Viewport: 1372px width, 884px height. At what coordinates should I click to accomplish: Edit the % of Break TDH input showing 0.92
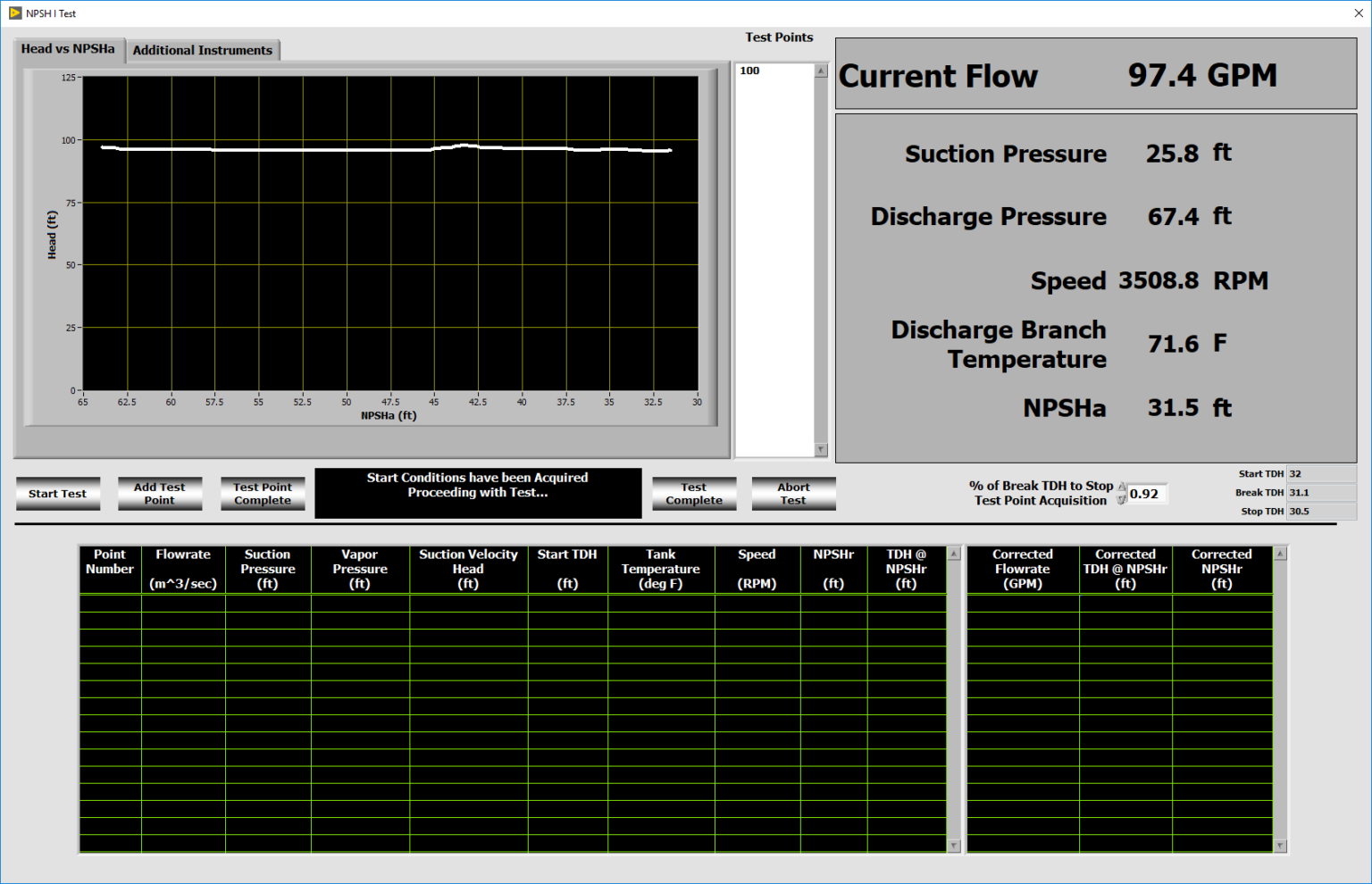[1147, 493]
